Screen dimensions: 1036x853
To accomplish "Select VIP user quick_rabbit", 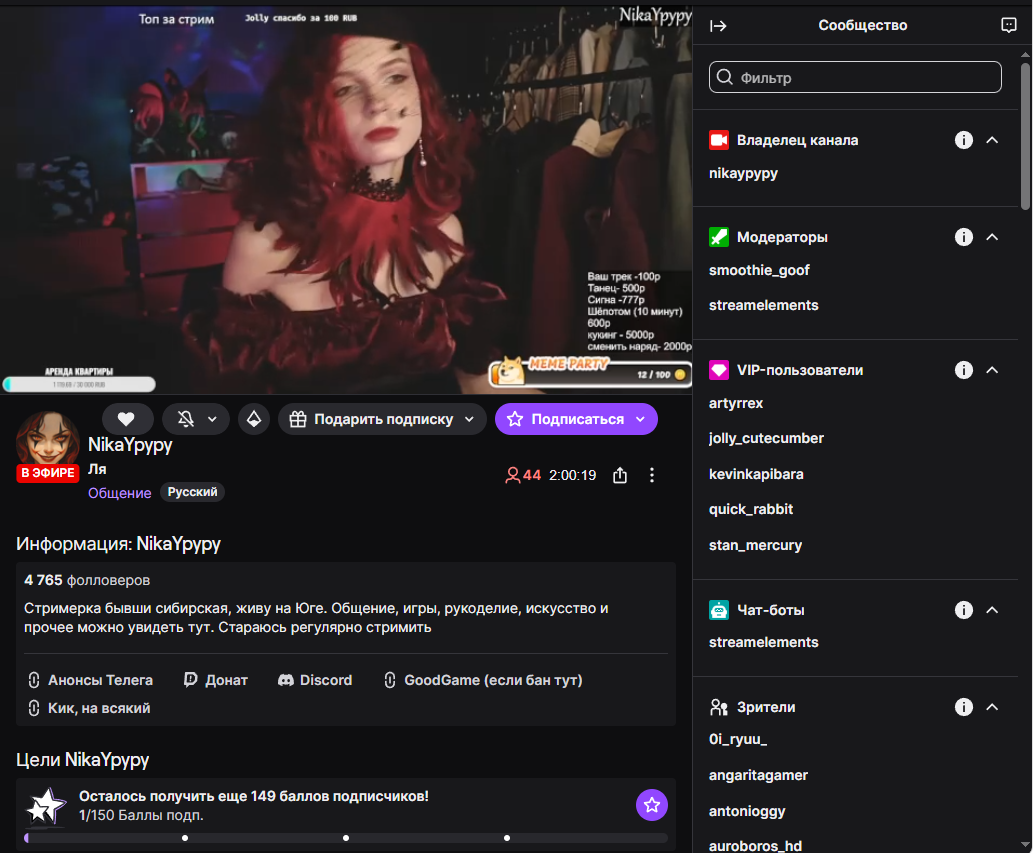I will click(x=751, y=509).
